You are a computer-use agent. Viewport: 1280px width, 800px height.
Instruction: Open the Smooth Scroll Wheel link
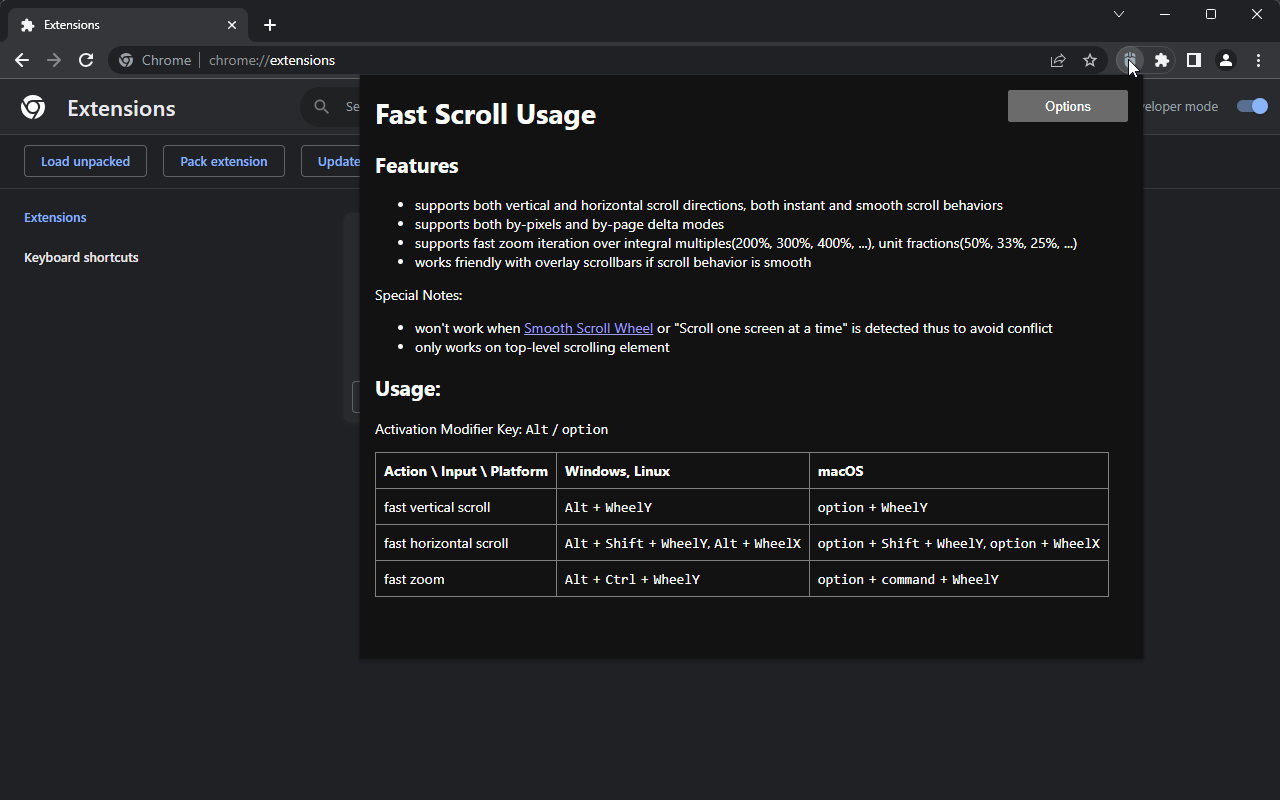click(x=588, y=328)
